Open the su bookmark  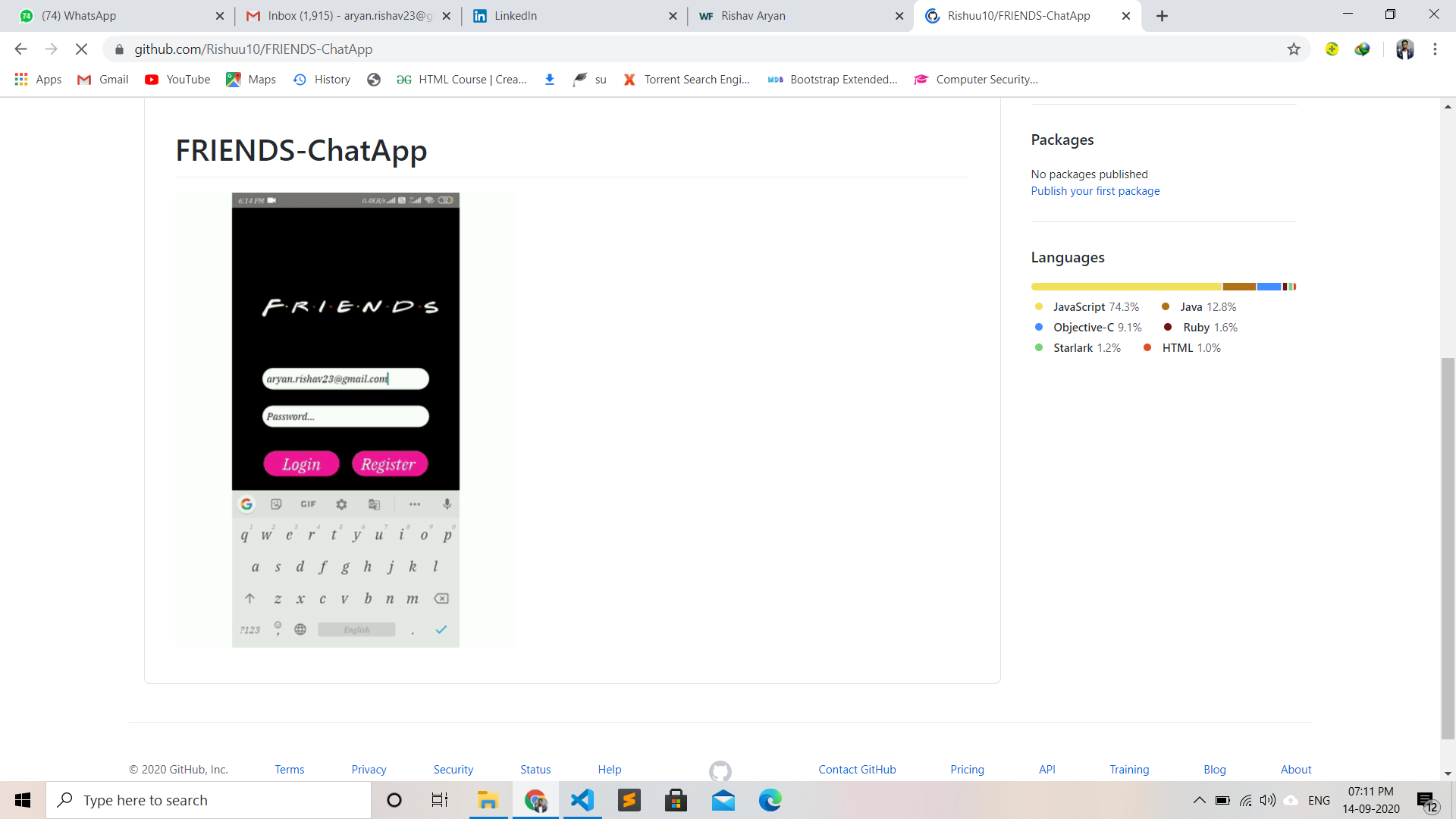[590, 80]
